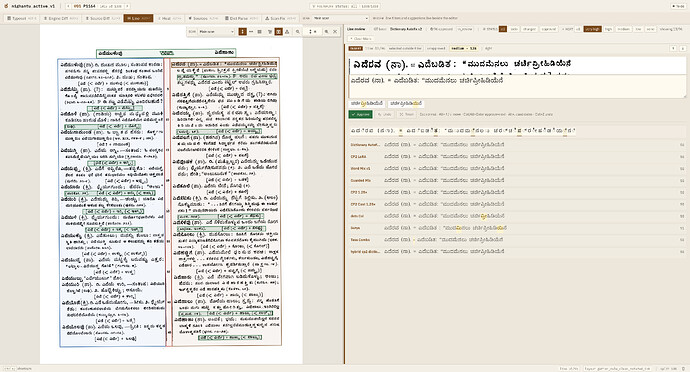
Task: Click into the line text editor field
Action: 518,86
